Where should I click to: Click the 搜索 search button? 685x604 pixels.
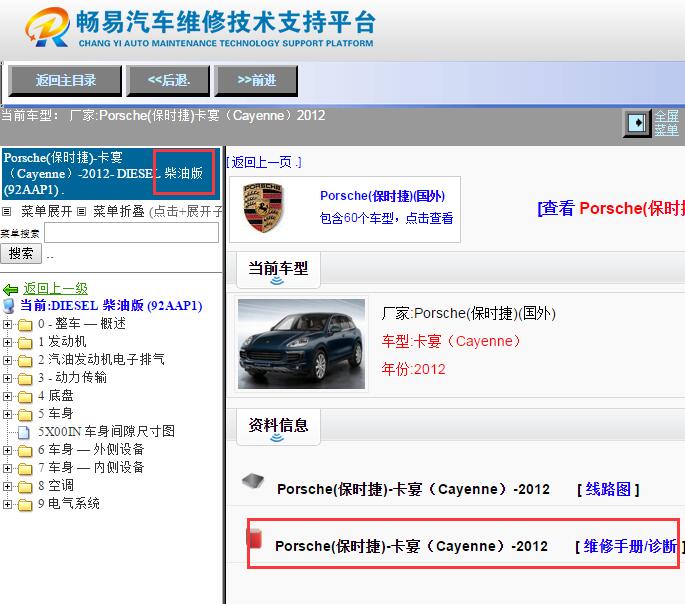(21, 253)
